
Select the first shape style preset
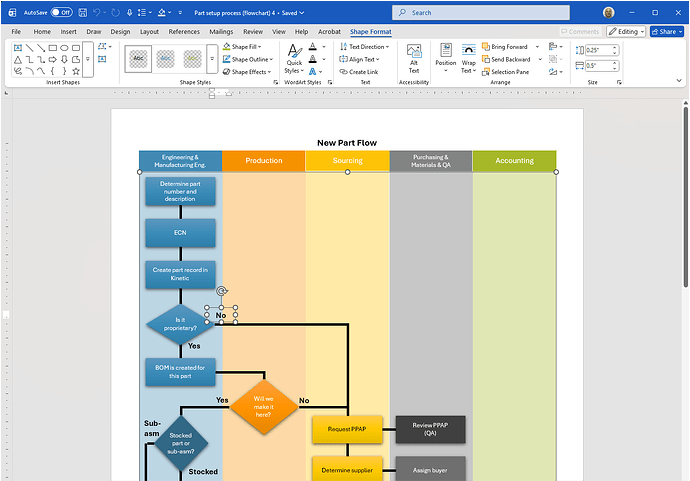[138, 59]
